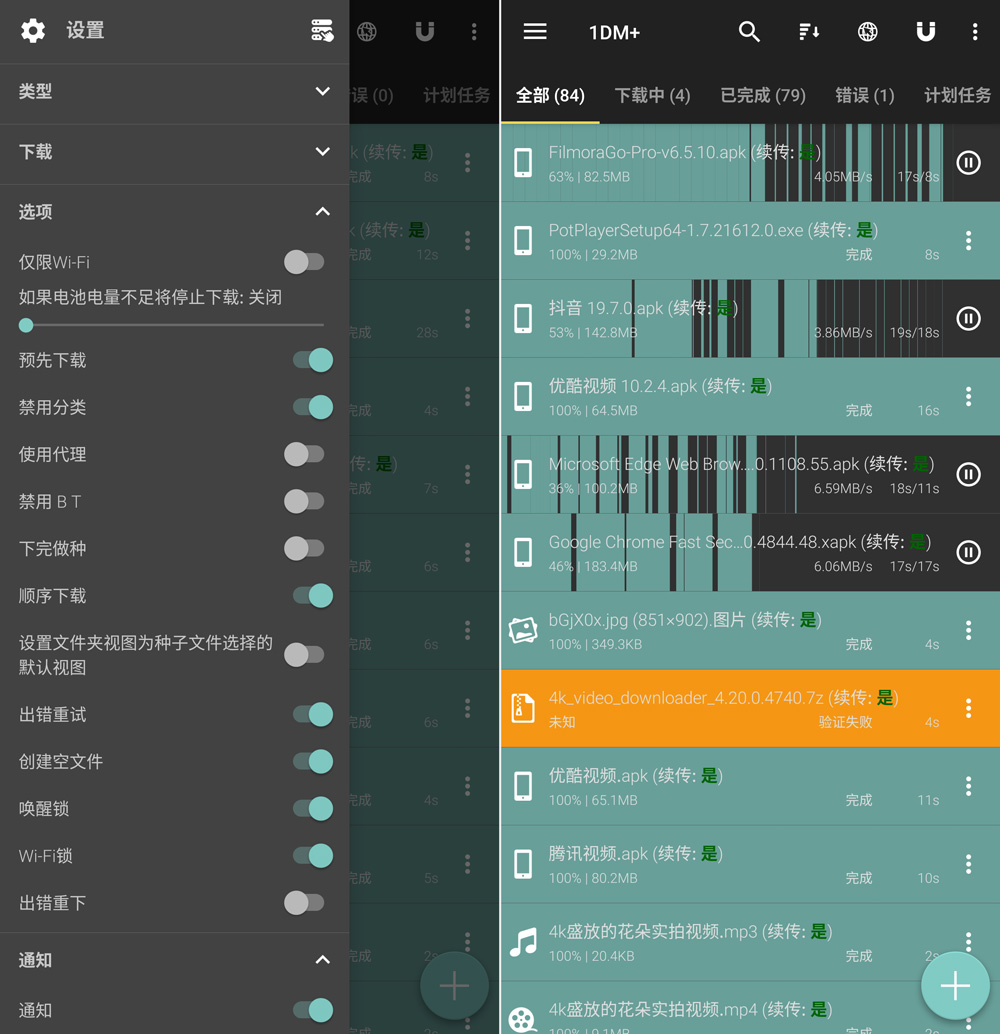
Task: Tap the 1DM+ app title
Action: [x=614, y=32]
